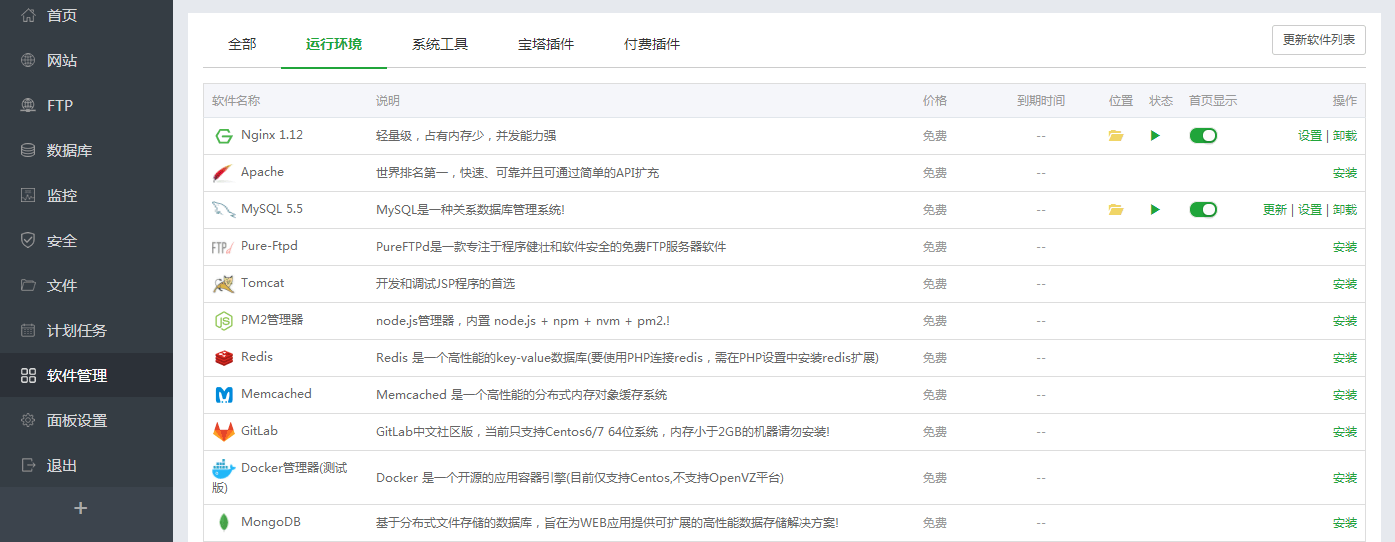Click 安装 link for PM2管理器
The height and width of the screenshot is (542, 1395).
[x=1345, y=321]
